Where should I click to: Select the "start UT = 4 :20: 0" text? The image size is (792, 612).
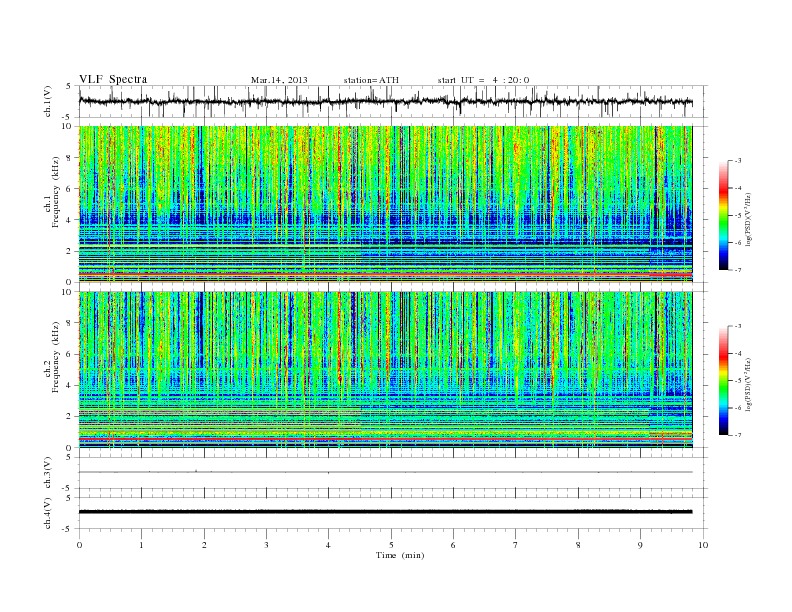pyautogui.click(x=483, y=80)
